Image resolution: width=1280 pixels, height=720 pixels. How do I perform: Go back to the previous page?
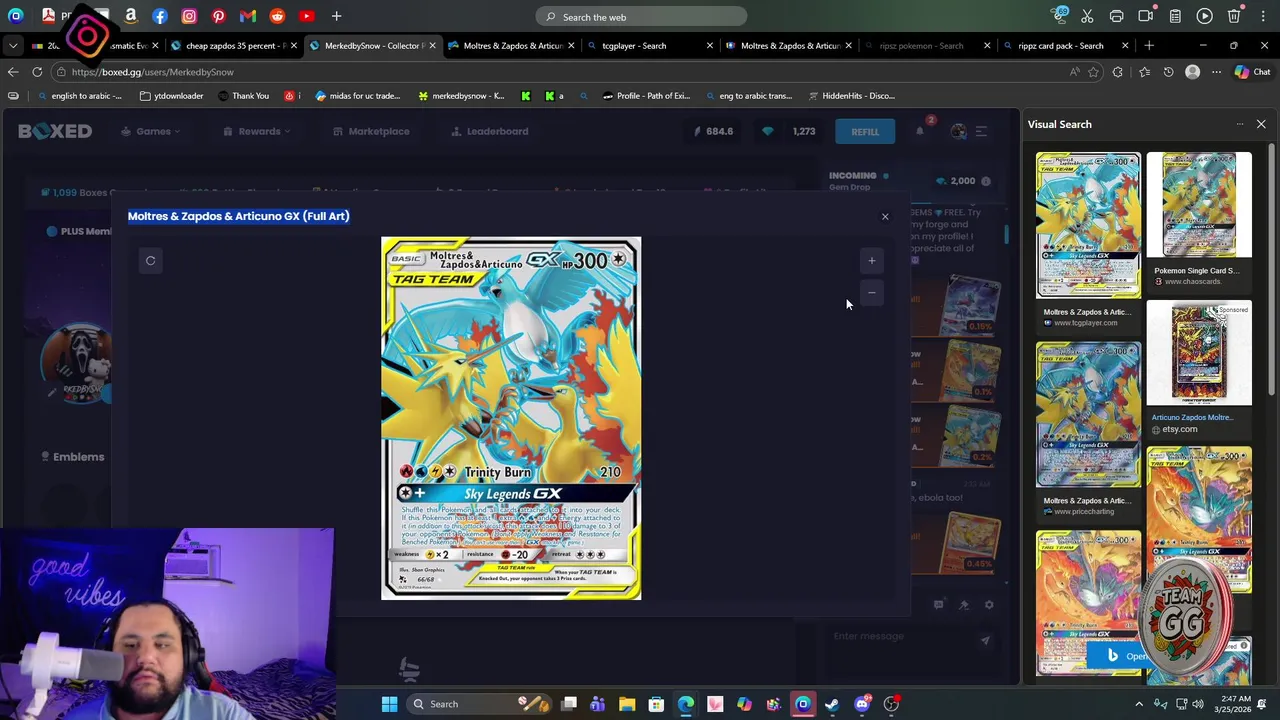12,72
